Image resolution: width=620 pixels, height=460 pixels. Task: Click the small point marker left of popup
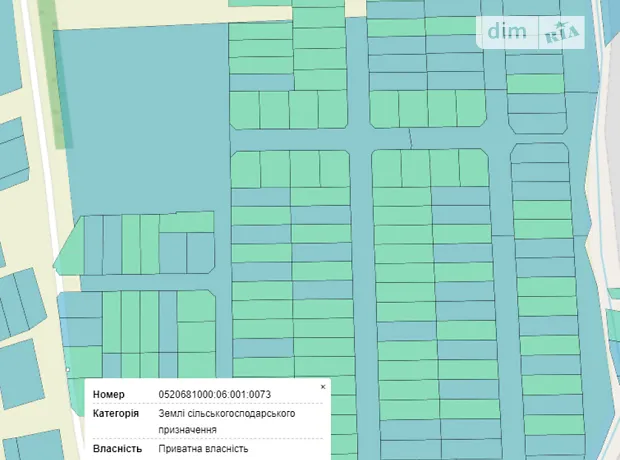click(x=68, y=369)
